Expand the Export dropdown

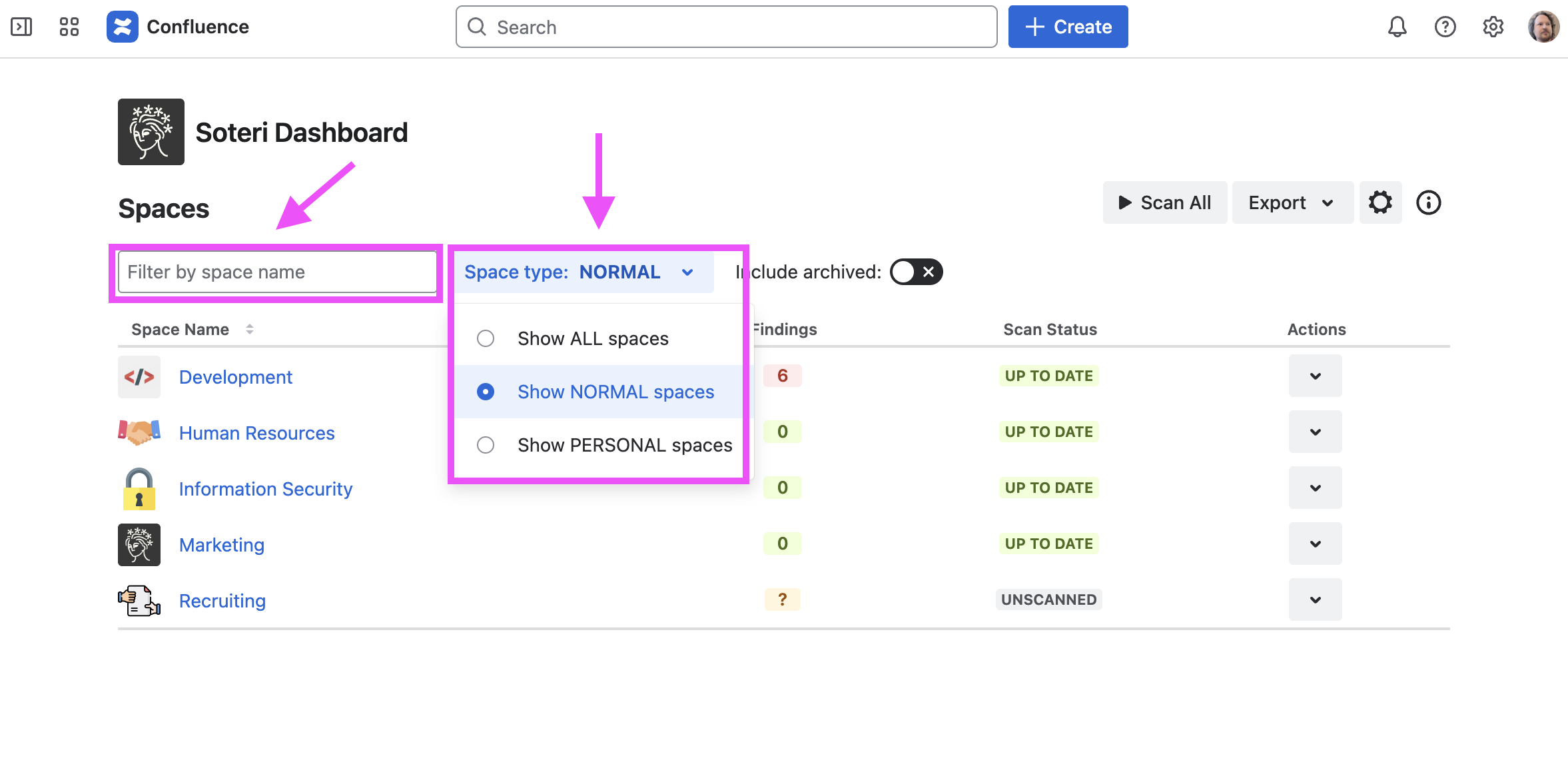(x=1291, y=202)
